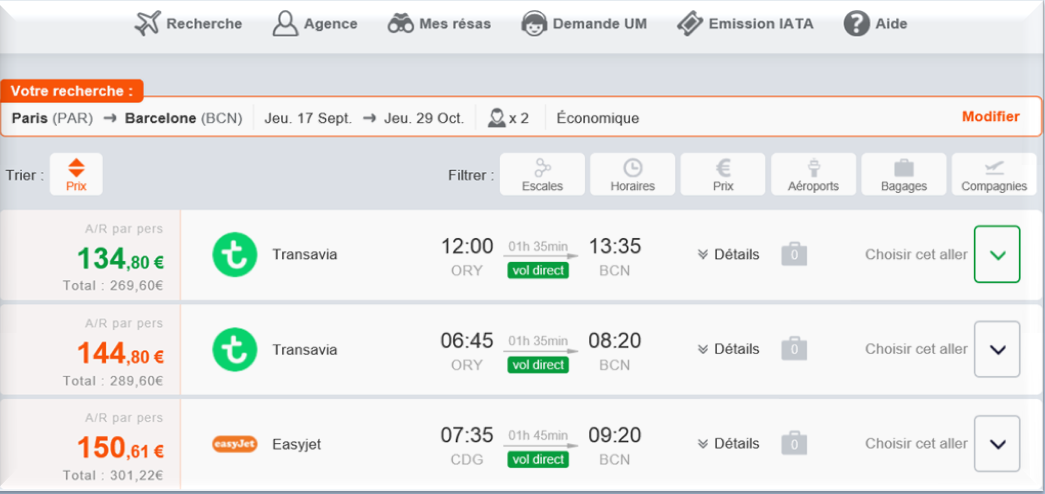Choose the 06:45 flight with chevron button
The image size is (1045, 494).
tap(997, 349)
